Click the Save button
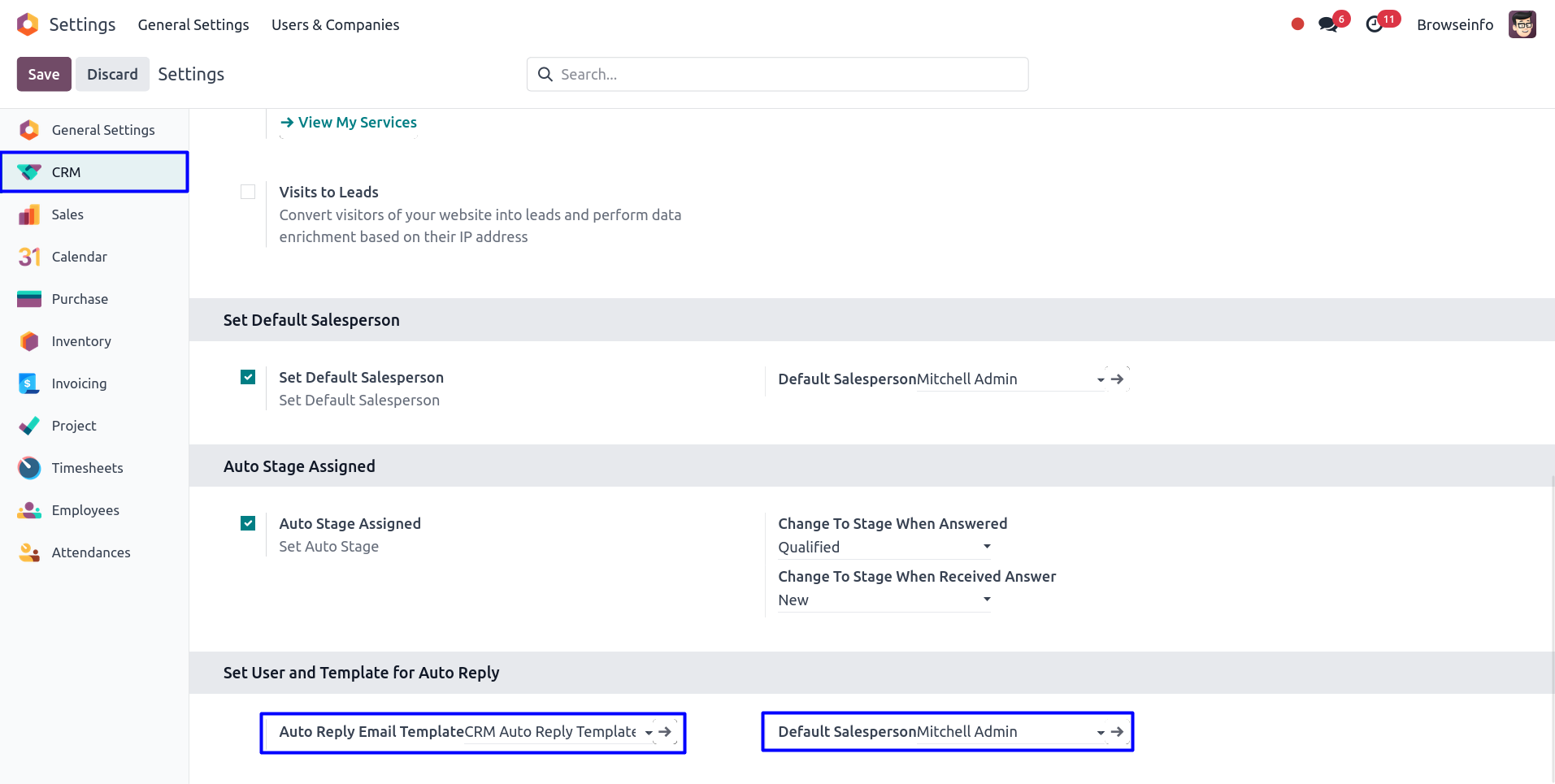Screen dimensions: 1555x784 click(44, 74)
